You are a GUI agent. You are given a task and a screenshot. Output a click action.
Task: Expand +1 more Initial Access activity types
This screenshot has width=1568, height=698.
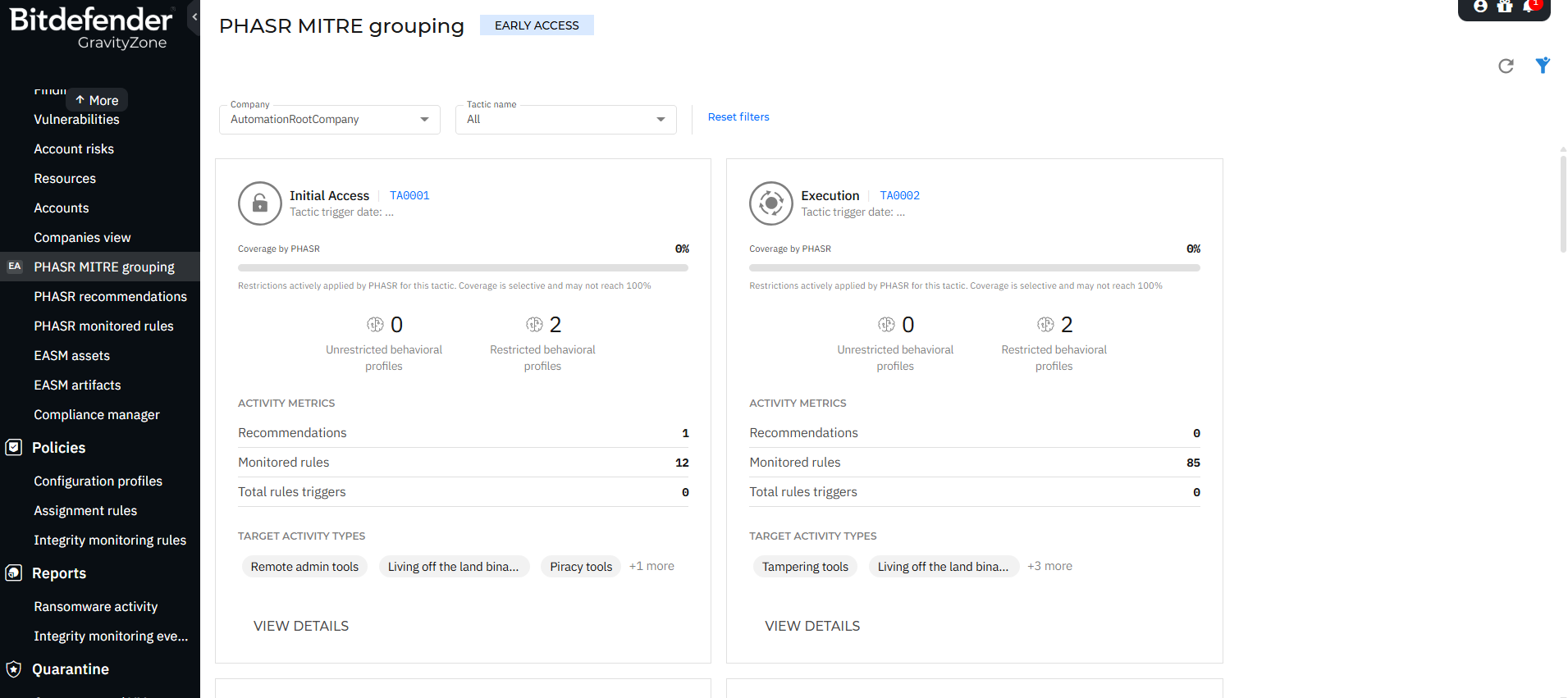pos(651,567)
